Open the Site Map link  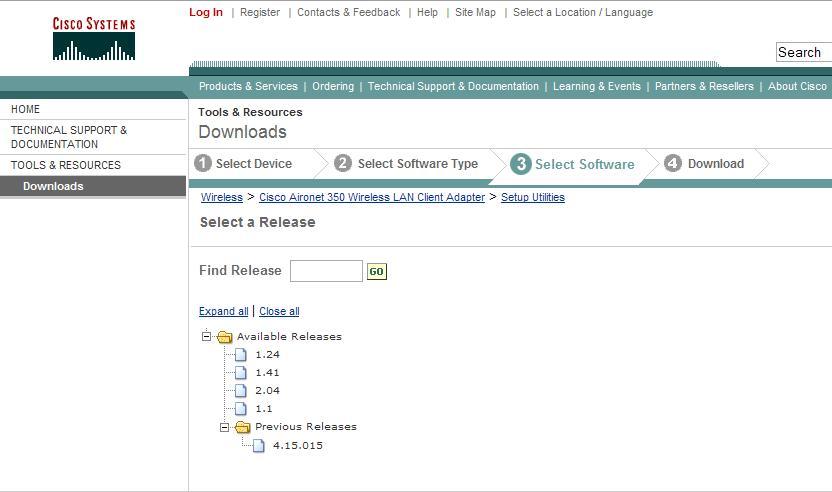point(475,12)
